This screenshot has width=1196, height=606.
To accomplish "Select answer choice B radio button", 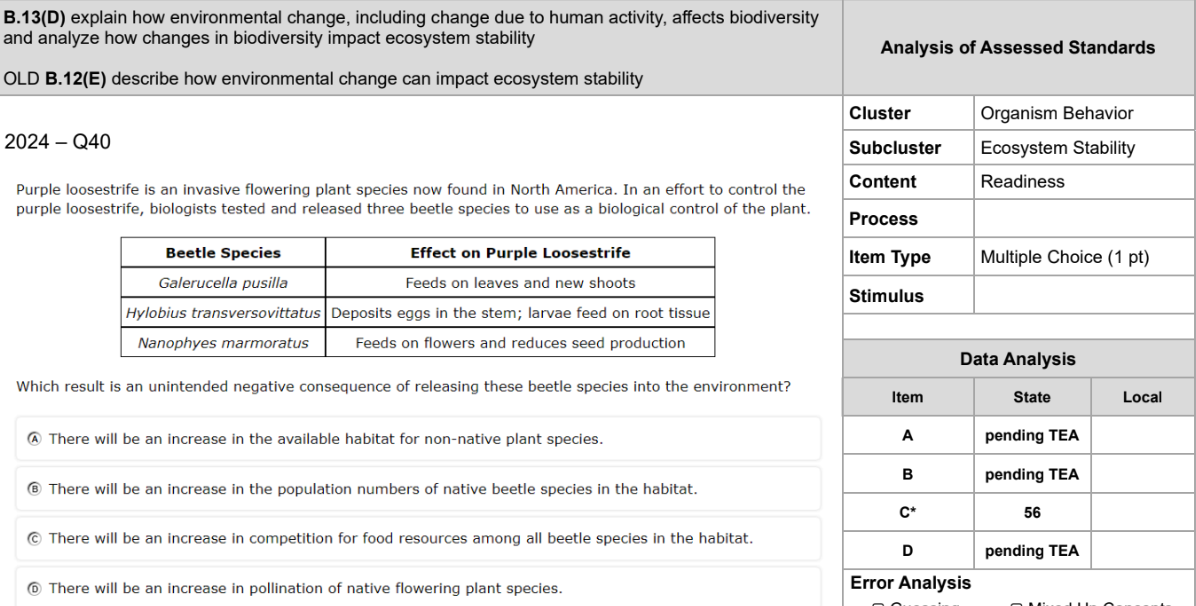I will pyautogui.click(x=34, y=488).
